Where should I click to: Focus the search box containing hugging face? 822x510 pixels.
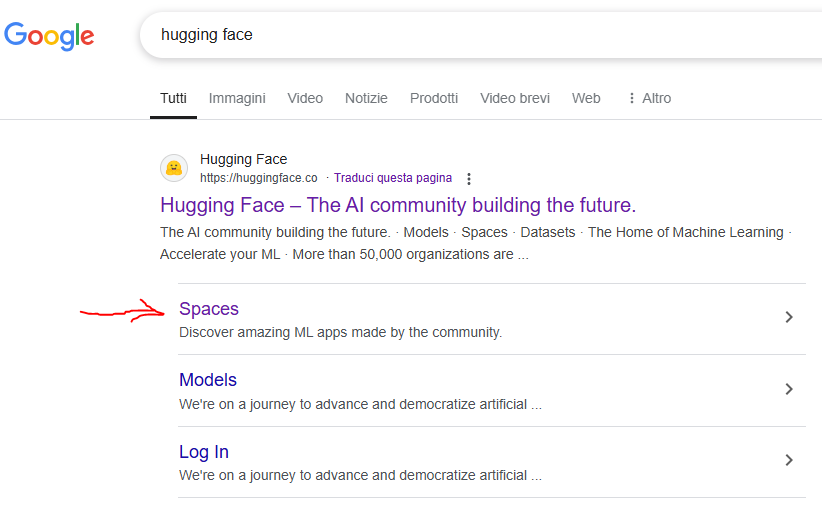[x=480, y=35]
